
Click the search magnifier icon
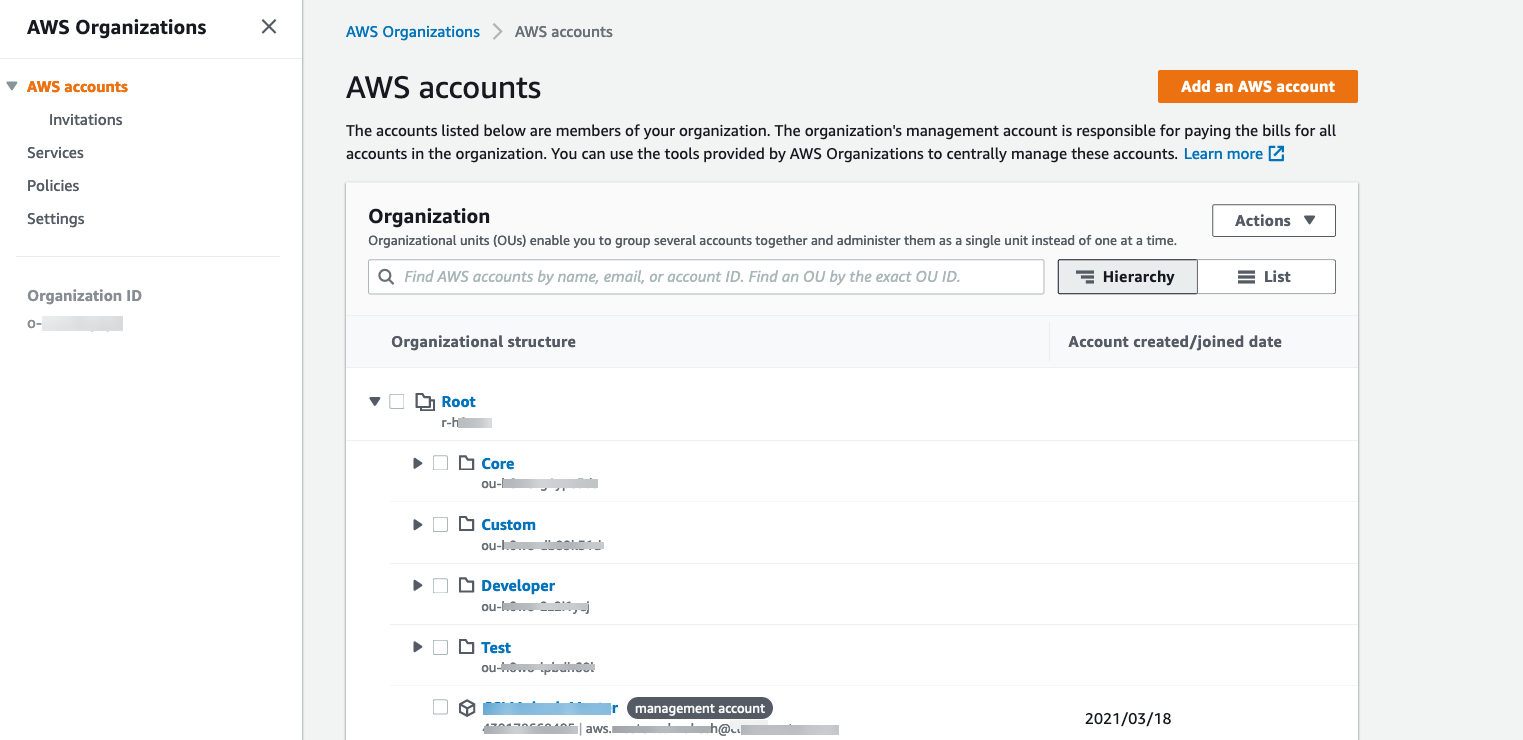coord(386,277)
